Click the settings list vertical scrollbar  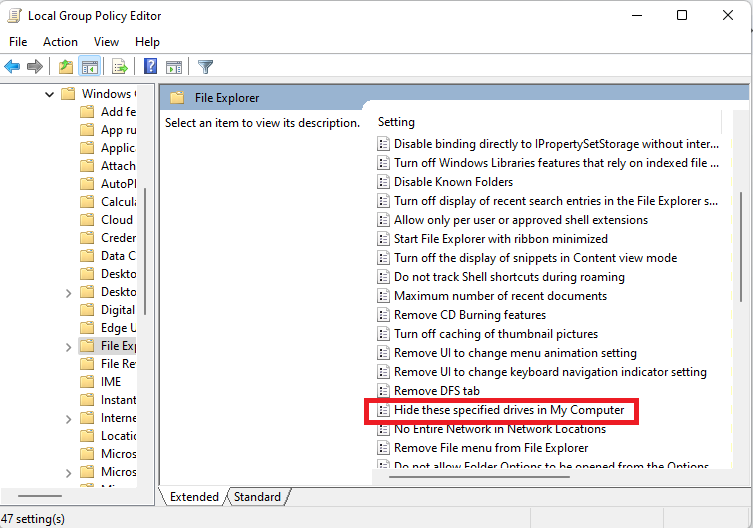(741, 246)
